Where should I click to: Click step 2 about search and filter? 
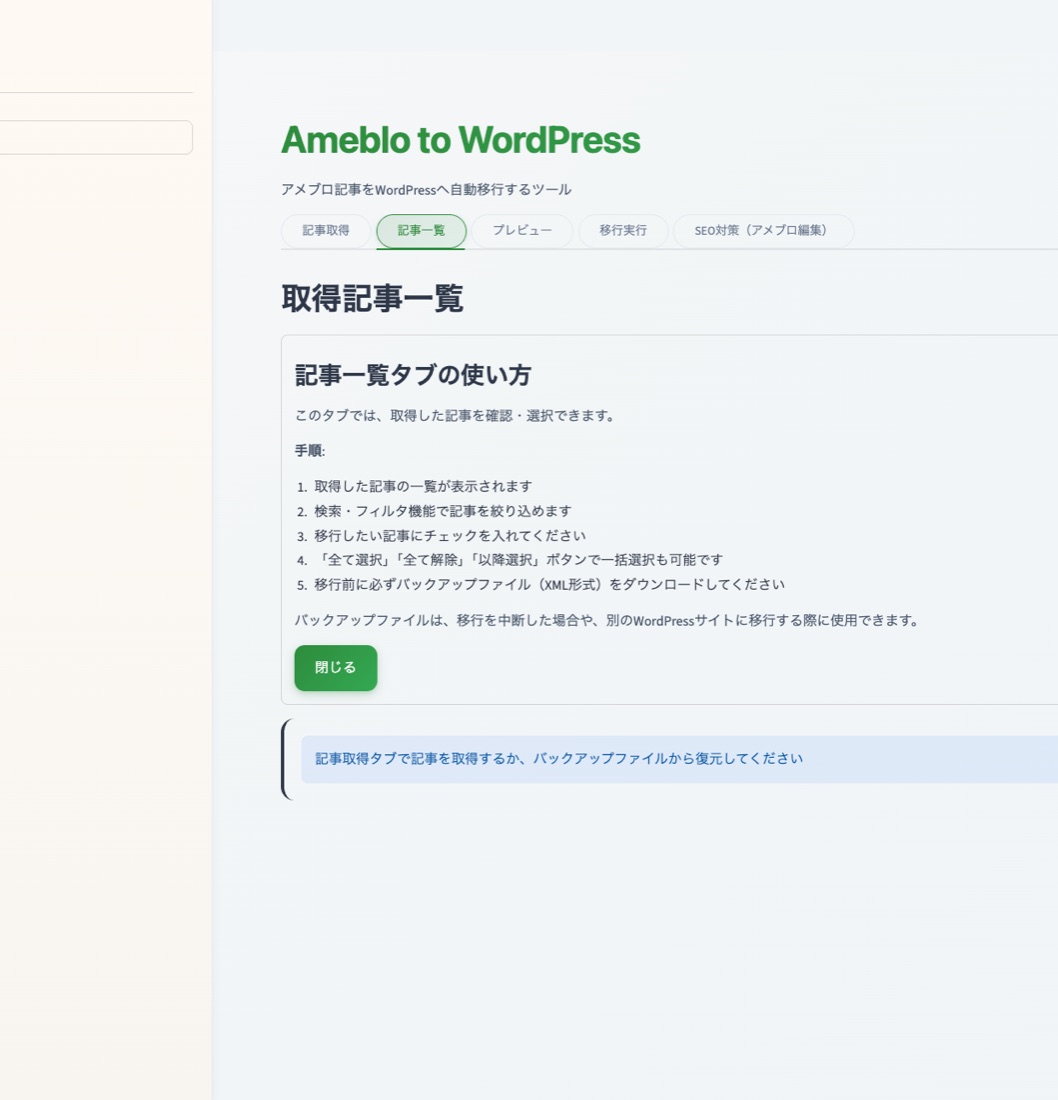coord(442,511)
